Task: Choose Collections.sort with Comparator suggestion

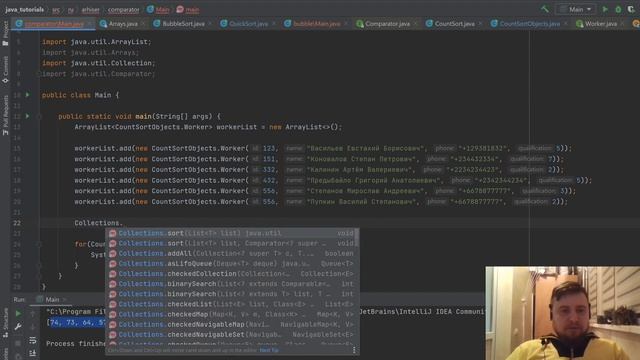Action: tap(231, 243)
